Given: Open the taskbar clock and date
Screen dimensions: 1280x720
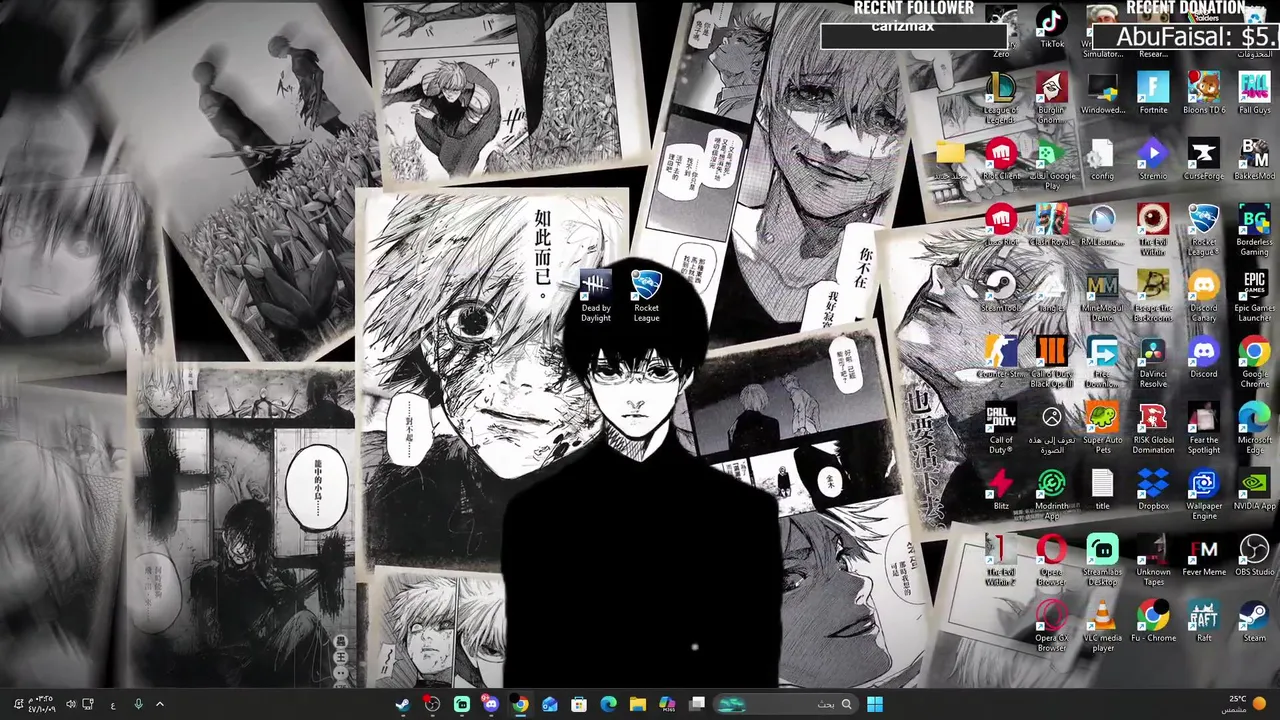Looking at the screenshot, I should (41, 704).
